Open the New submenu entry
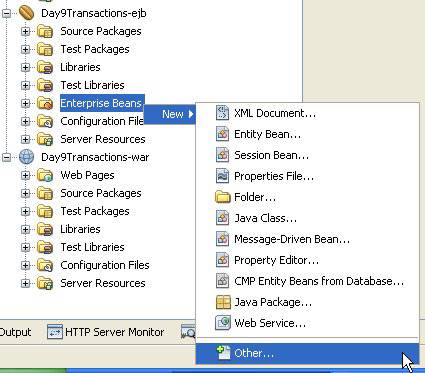 coord(170,114)
